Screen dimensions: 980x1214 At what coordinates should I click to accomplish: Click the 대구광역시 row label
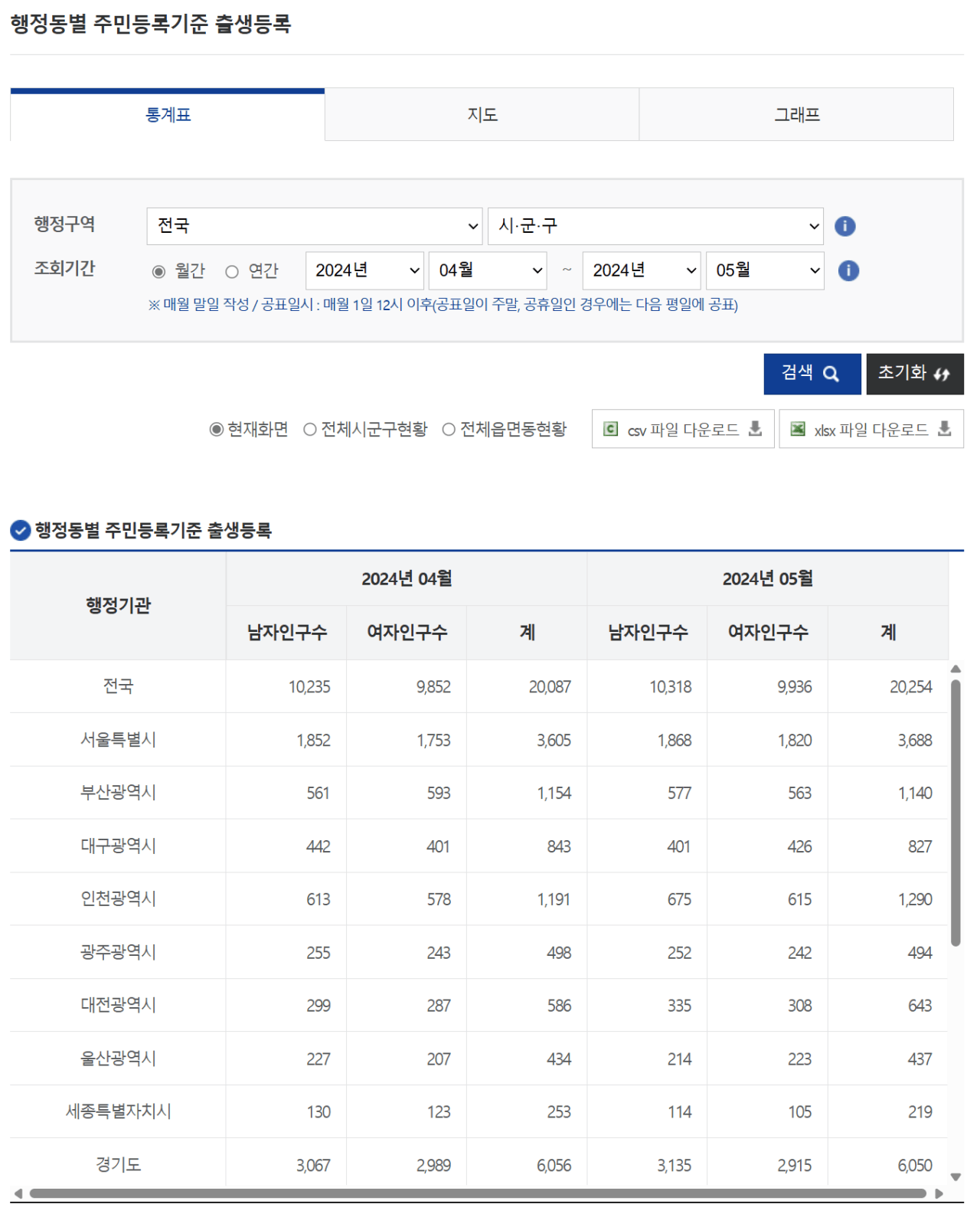tap(118, 846)
